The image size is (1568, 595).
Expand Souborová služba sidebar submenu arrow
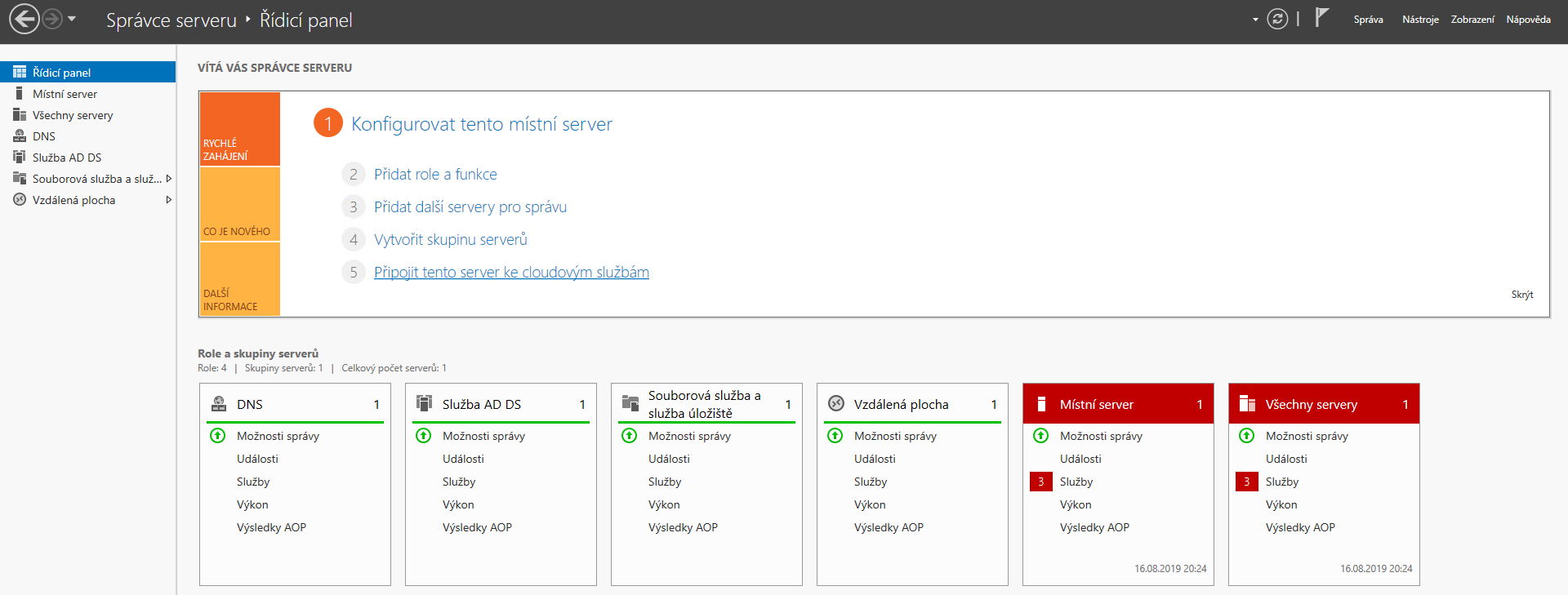tap(168, 179)
